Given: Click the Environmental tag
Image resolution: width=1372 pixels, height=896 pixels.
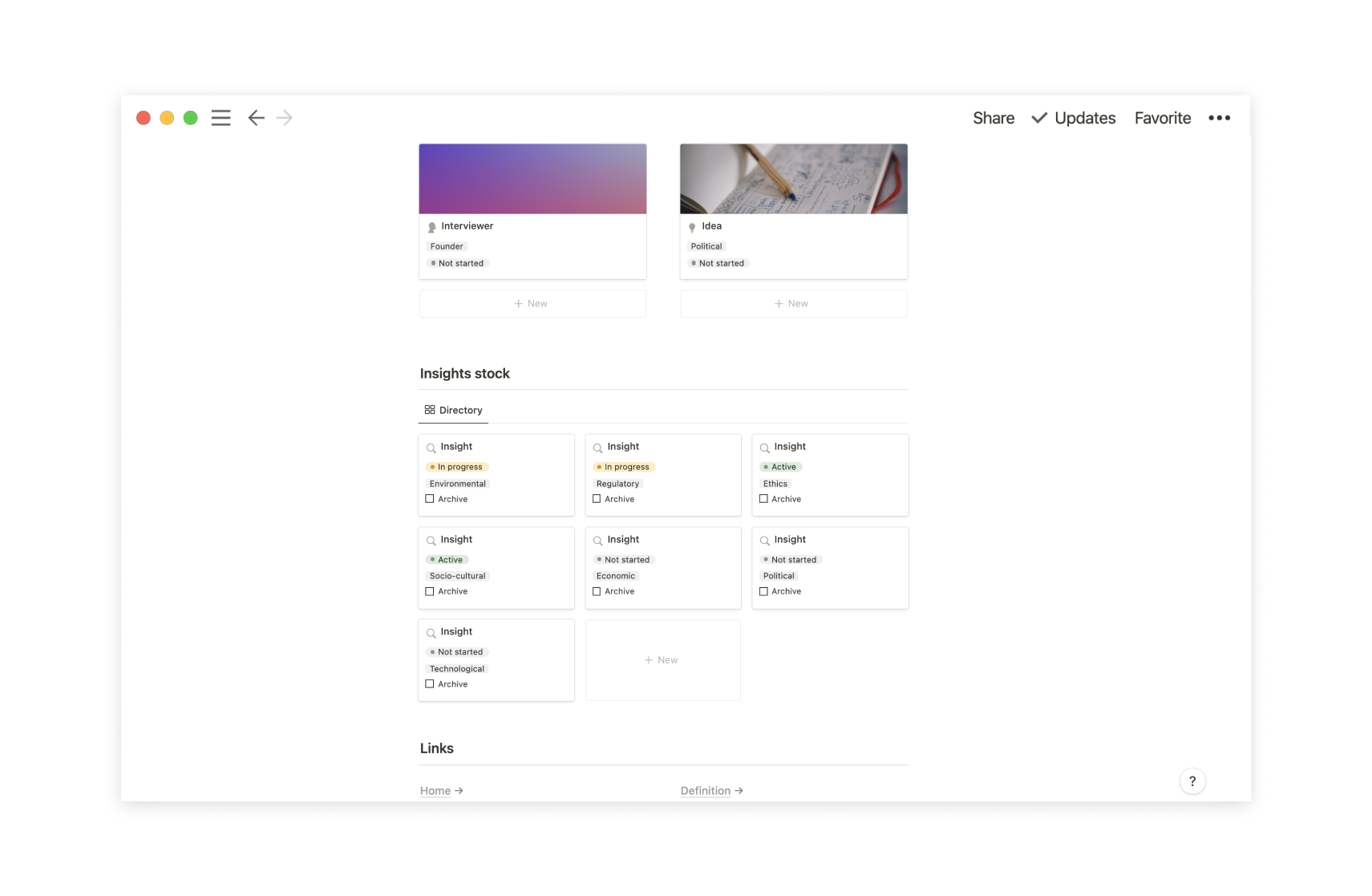Looking at the screenshot, I should 458,484.
